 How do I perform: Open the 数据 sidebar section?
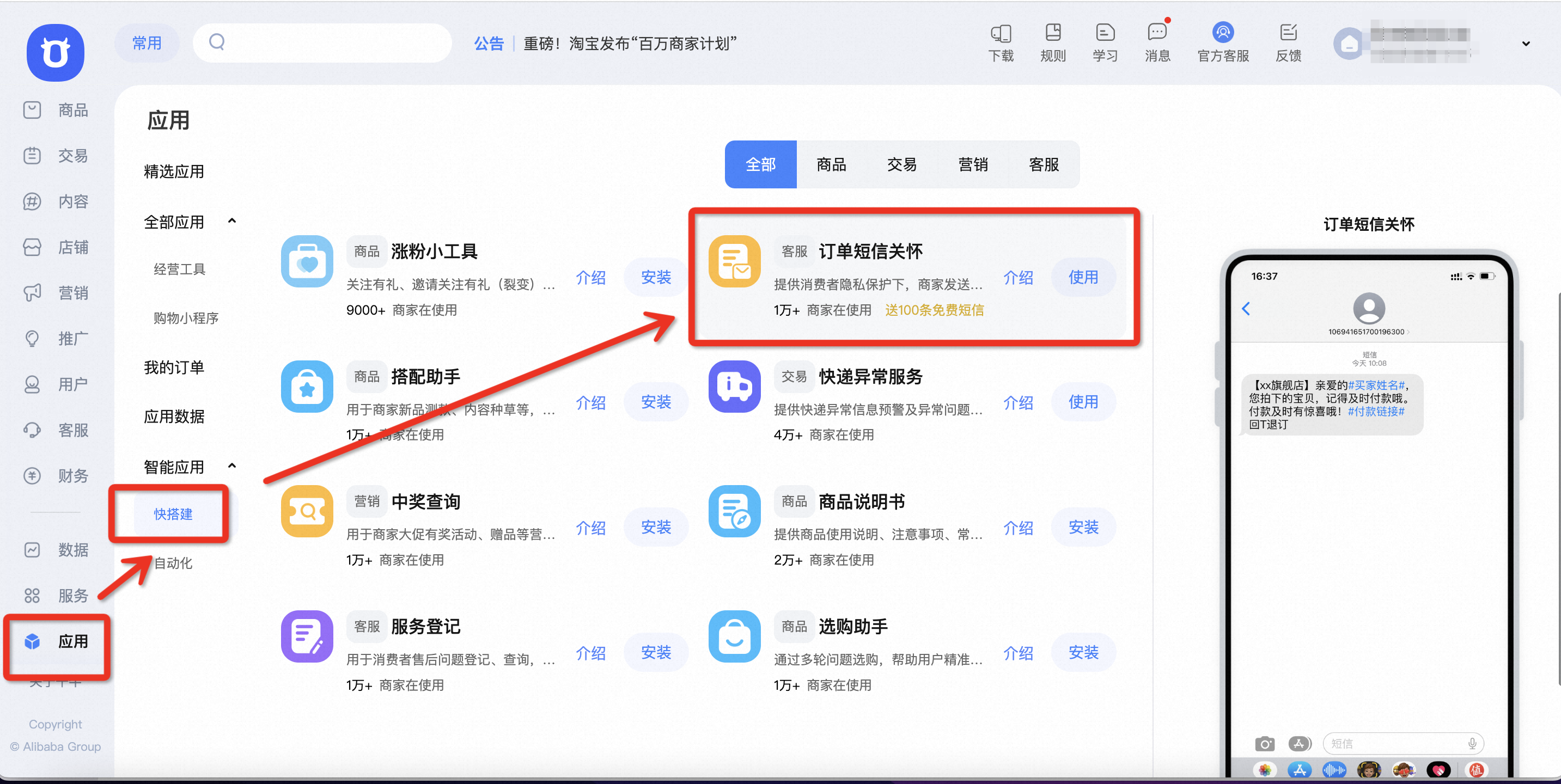click(x=56, y=549)
